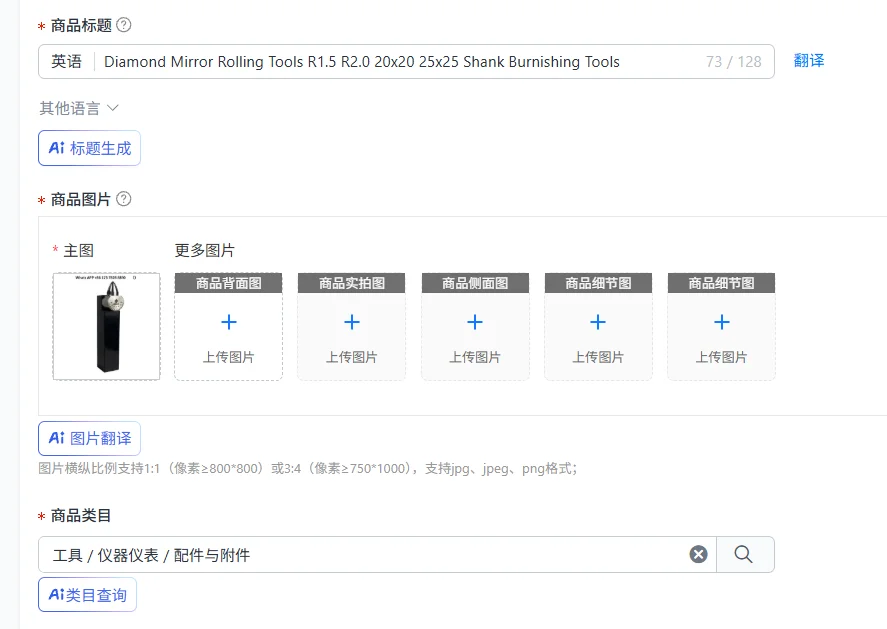Click the plus icon under 商品侧面图
Image resolution: width=887 pixels, height=629 pixels.
pyautogui.click(x=475, y=322)
